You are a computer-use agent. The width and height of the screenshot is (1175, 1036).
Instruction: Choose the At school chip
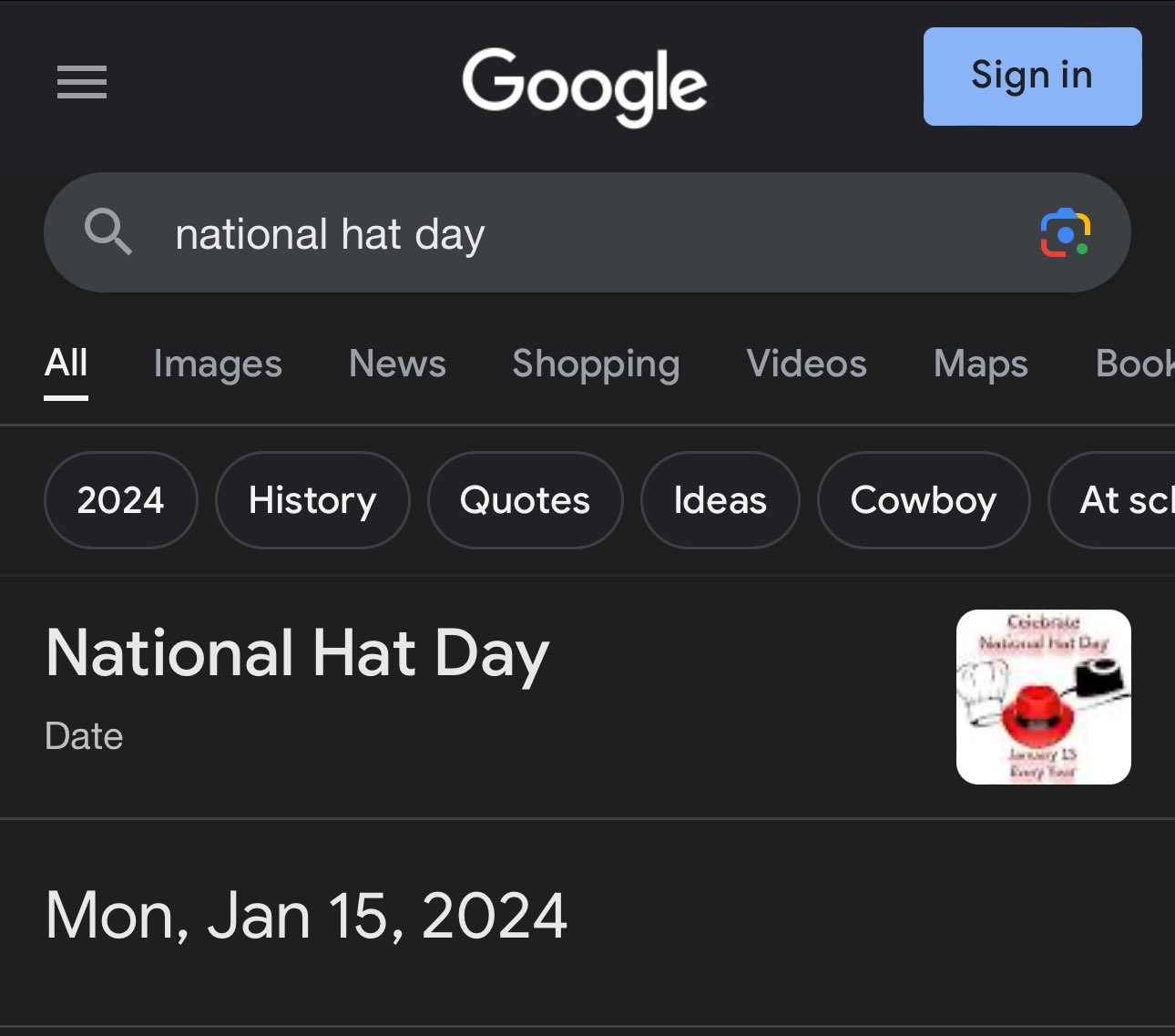[x=1112, y=500]
